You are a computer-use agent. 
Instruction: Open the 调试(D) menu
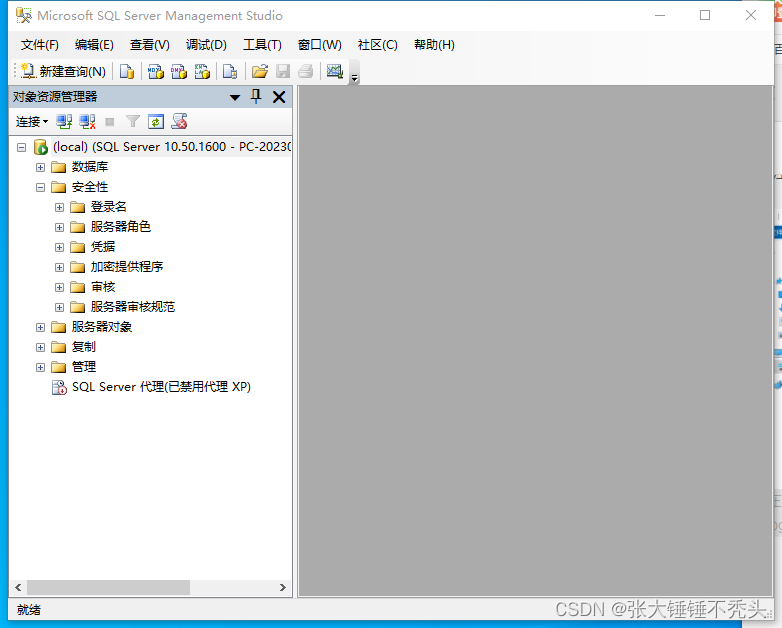[x=206, y=45]
